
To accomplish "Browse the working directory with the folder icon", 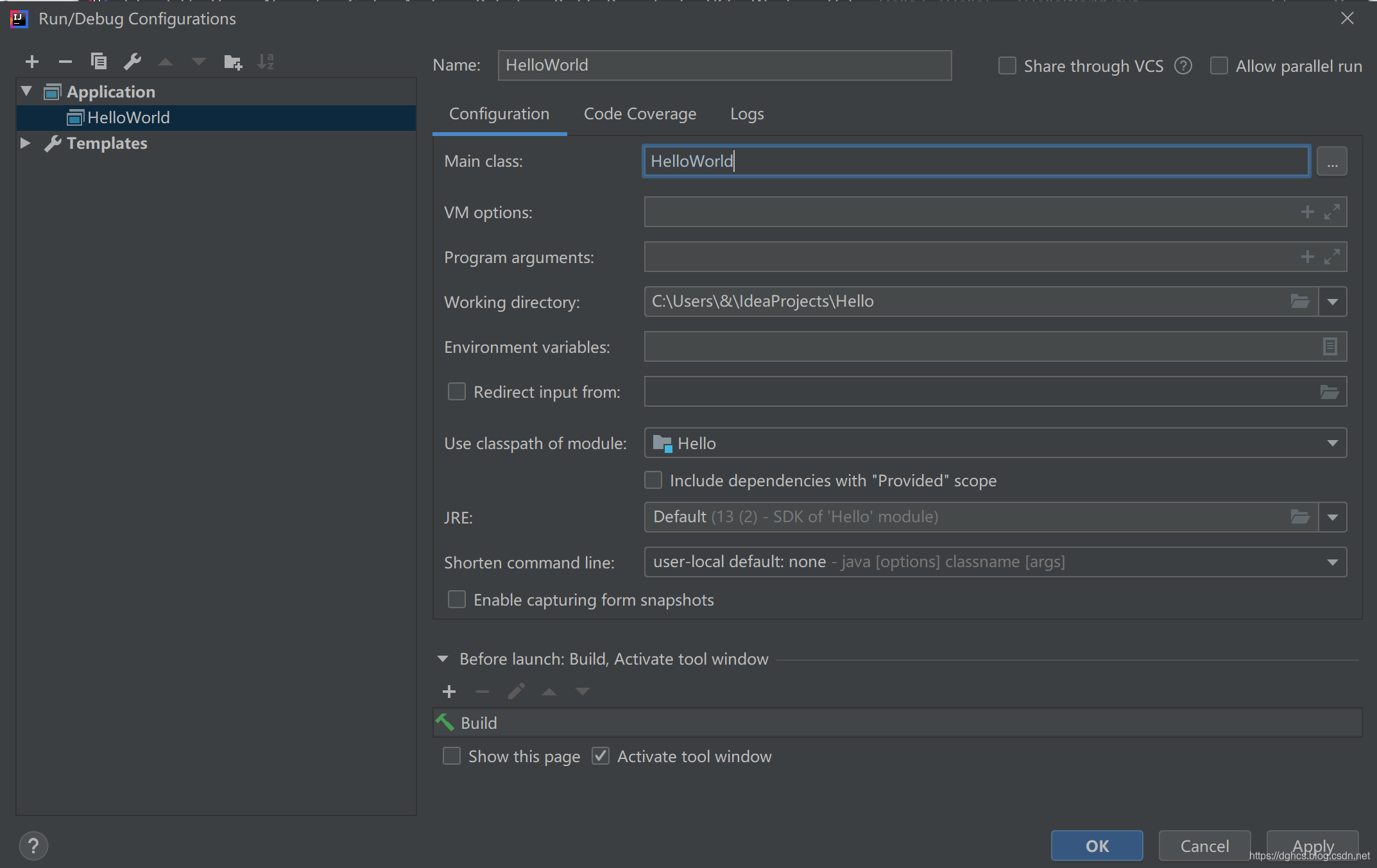I will coord(1301,301).
